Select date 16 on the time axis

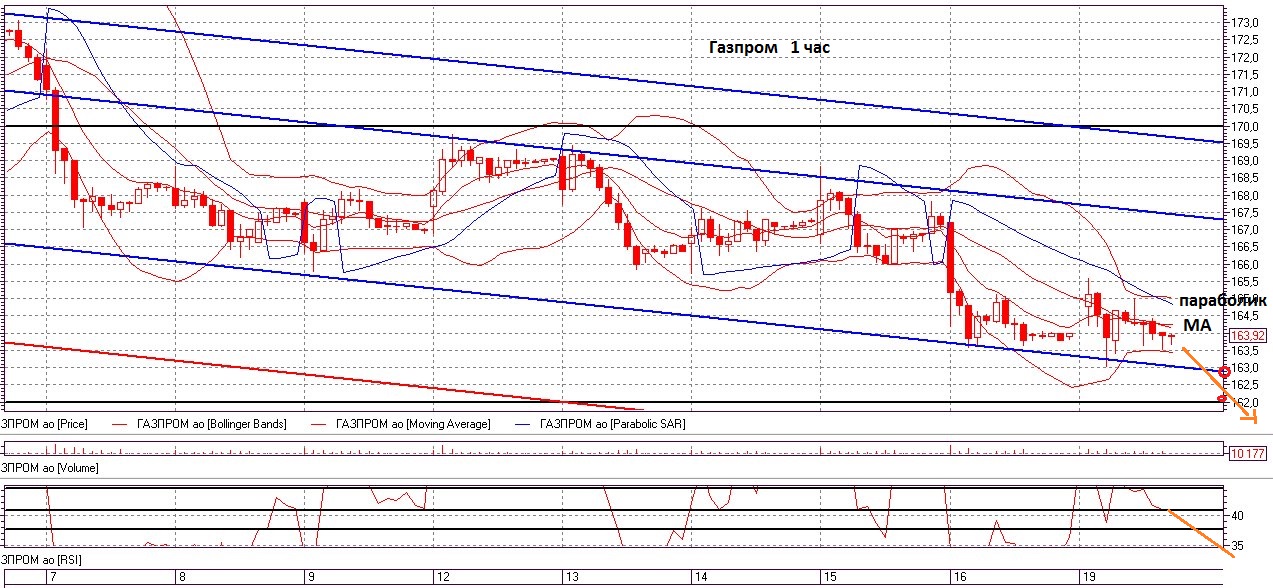coord(960,578)
